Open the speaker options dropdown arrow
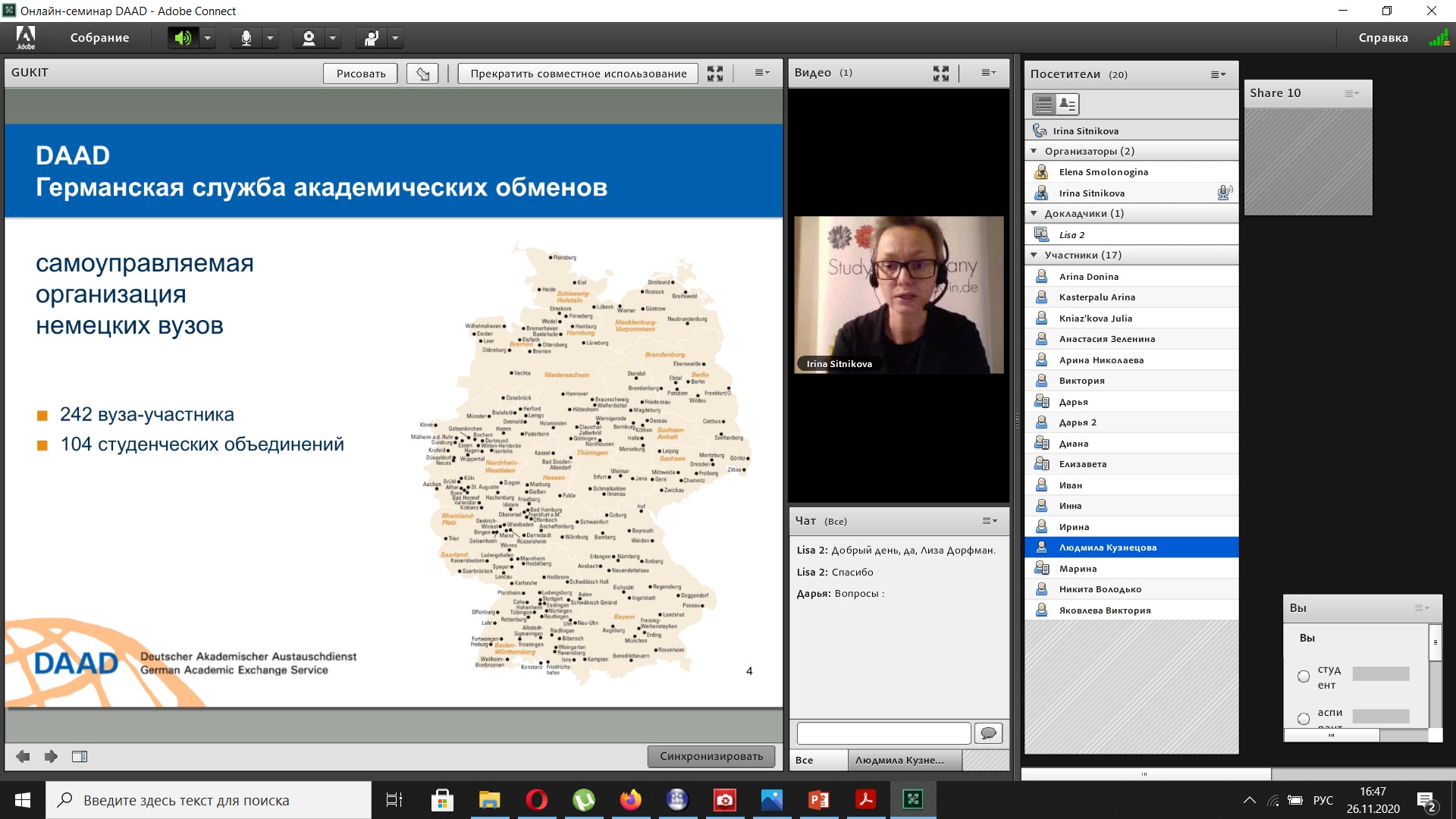1456x819 pixels. 207,38
